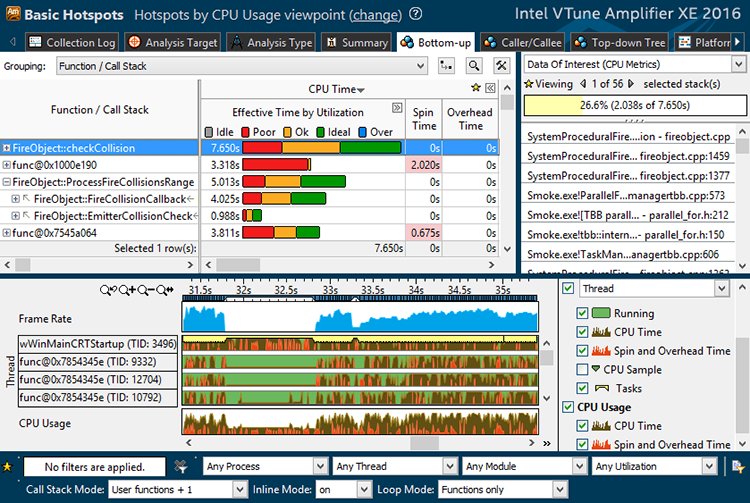The height and width of the screenshot is (503, 750).
Task: Click the clear filters funnel icon
Action: 181,466
